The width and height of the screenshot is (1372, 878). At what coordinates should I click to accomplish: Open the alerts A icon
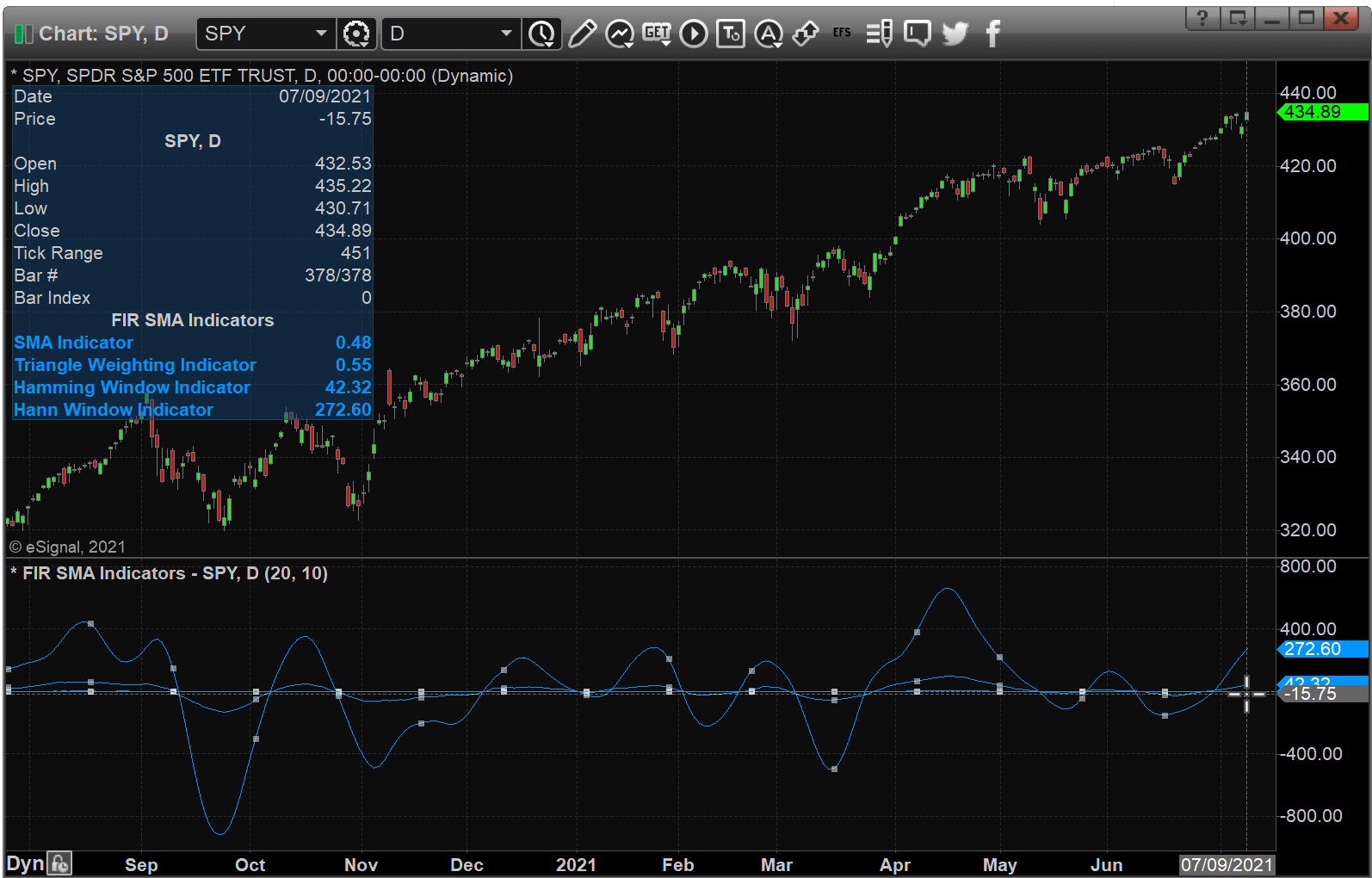pos(769,34)
